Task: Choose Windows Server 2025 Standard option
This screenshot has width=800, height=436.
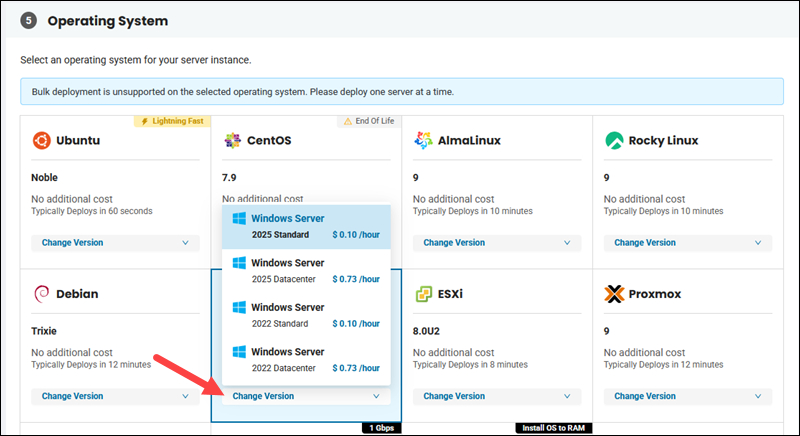Action: 306,226
